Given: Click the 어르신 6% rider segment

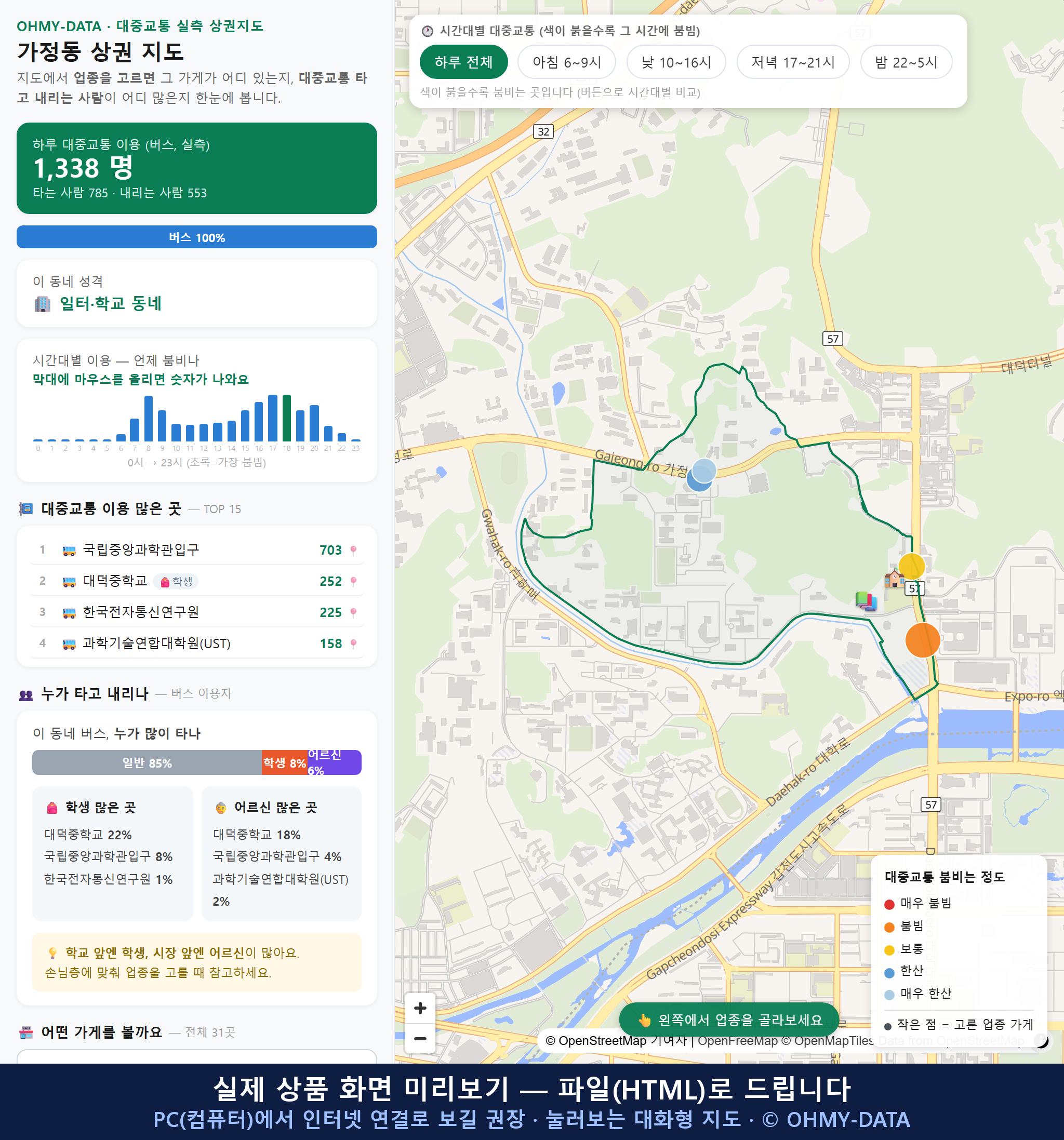Looking at the screenshot, I should click(335, 762).
